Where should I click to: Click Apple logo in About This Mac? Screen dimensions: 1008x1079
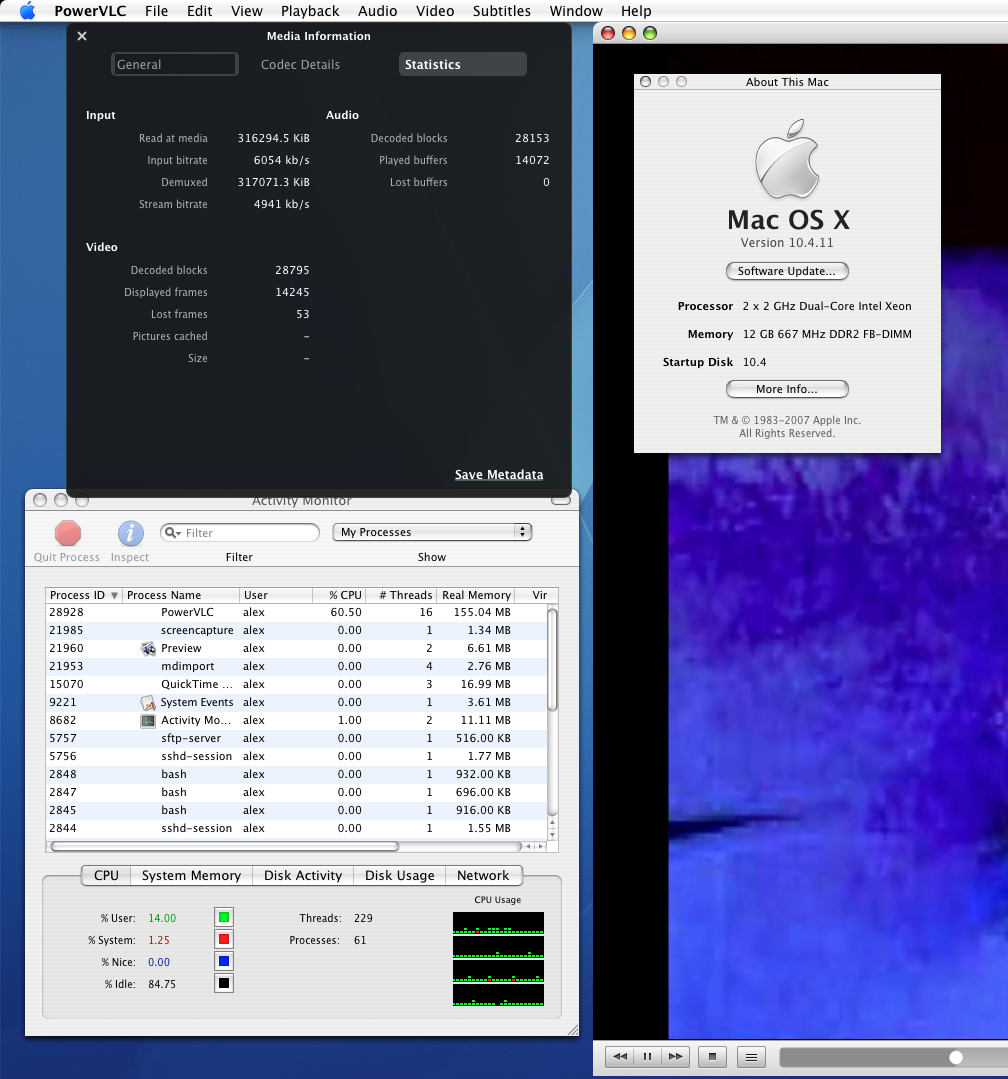point(787,158)
